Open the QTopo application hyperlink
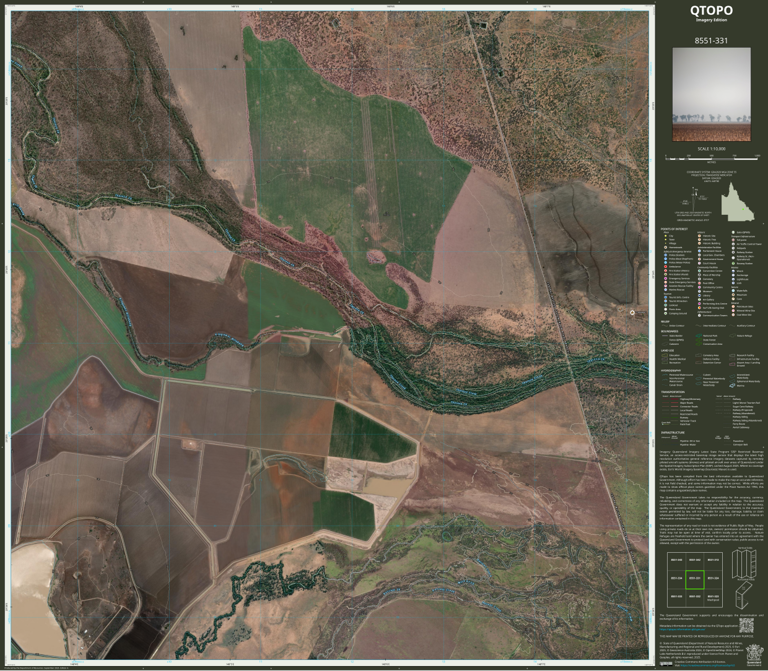This screenshot has height=671, width=768. point(682,629)
